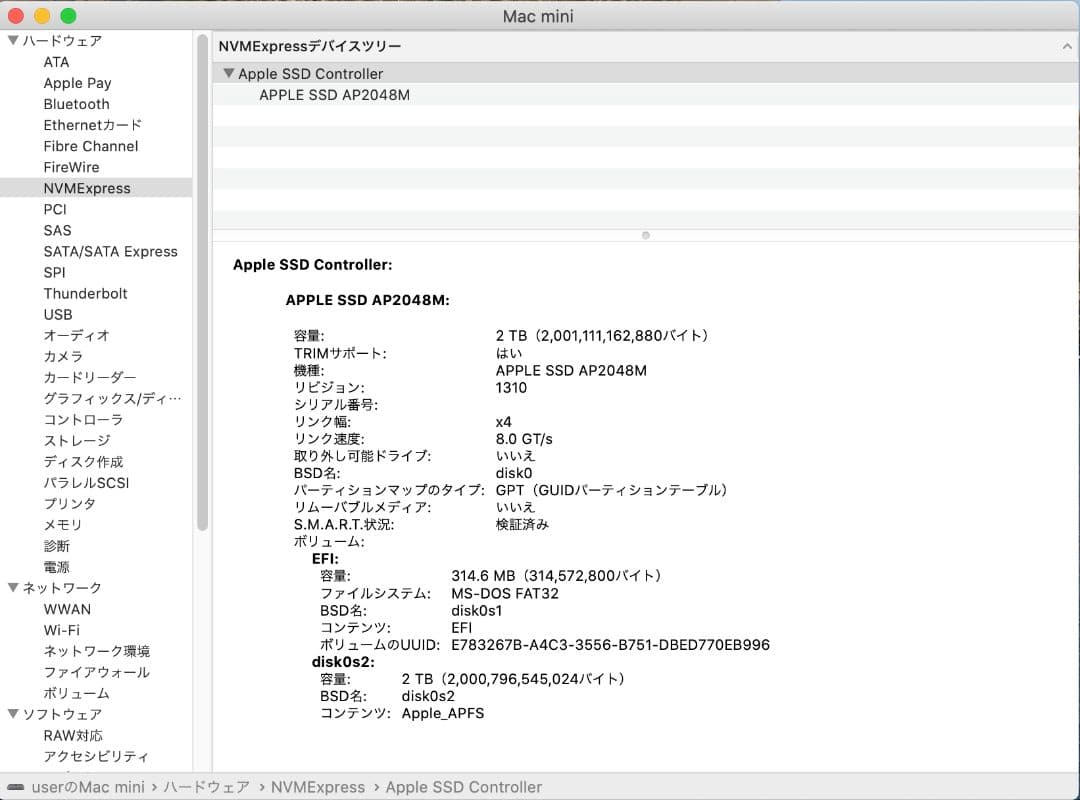Open the Apple Pay sidebar item

point(77,83)
